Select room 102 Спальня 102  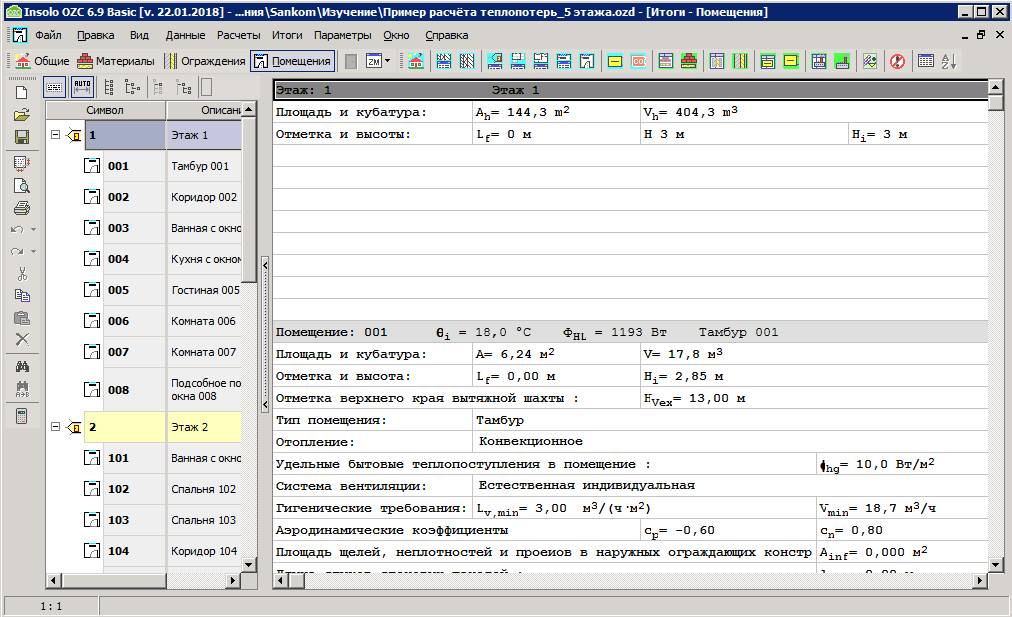point(163,489)
